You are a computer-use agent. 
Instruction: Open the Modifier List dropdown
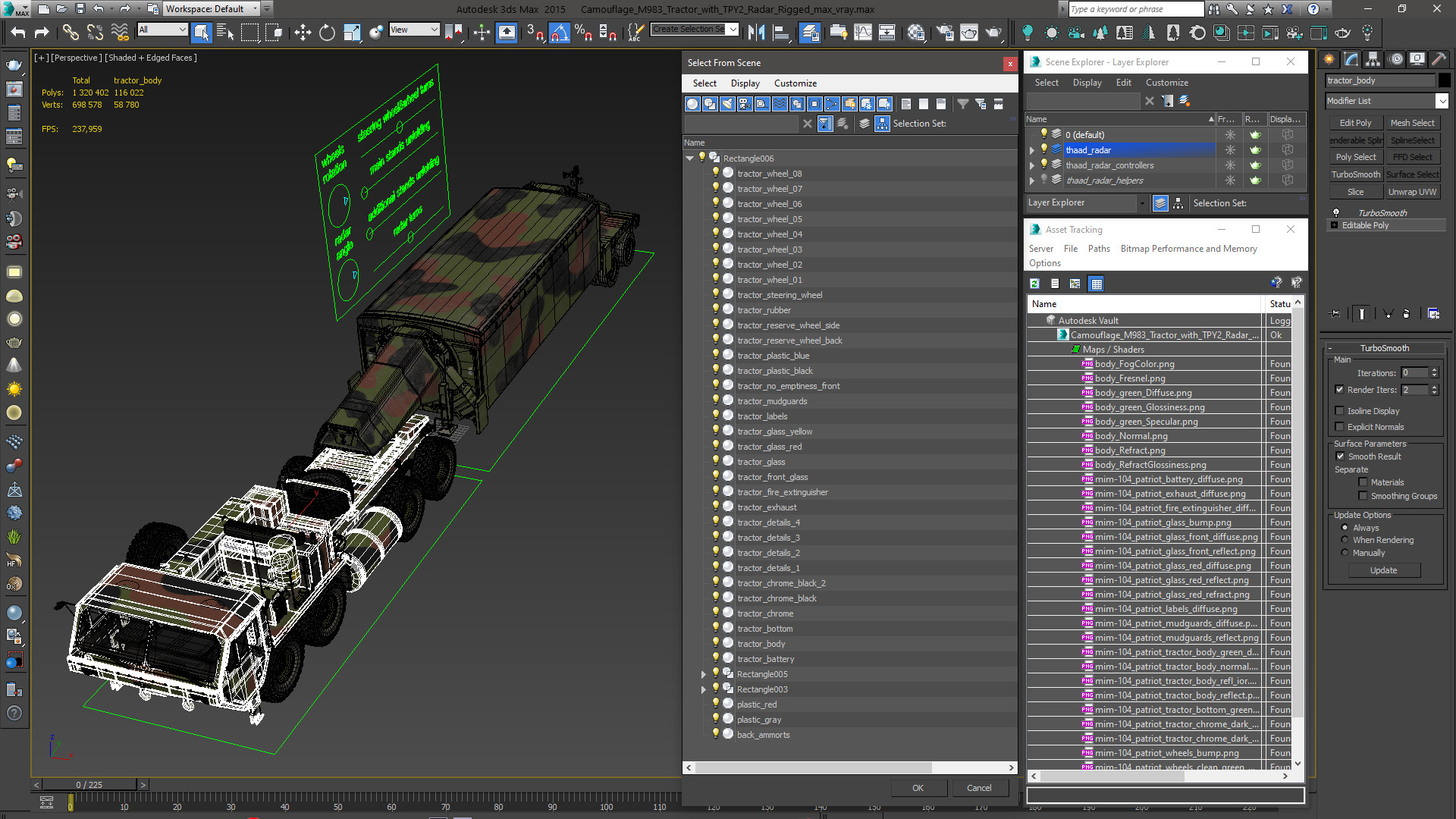1387,101
